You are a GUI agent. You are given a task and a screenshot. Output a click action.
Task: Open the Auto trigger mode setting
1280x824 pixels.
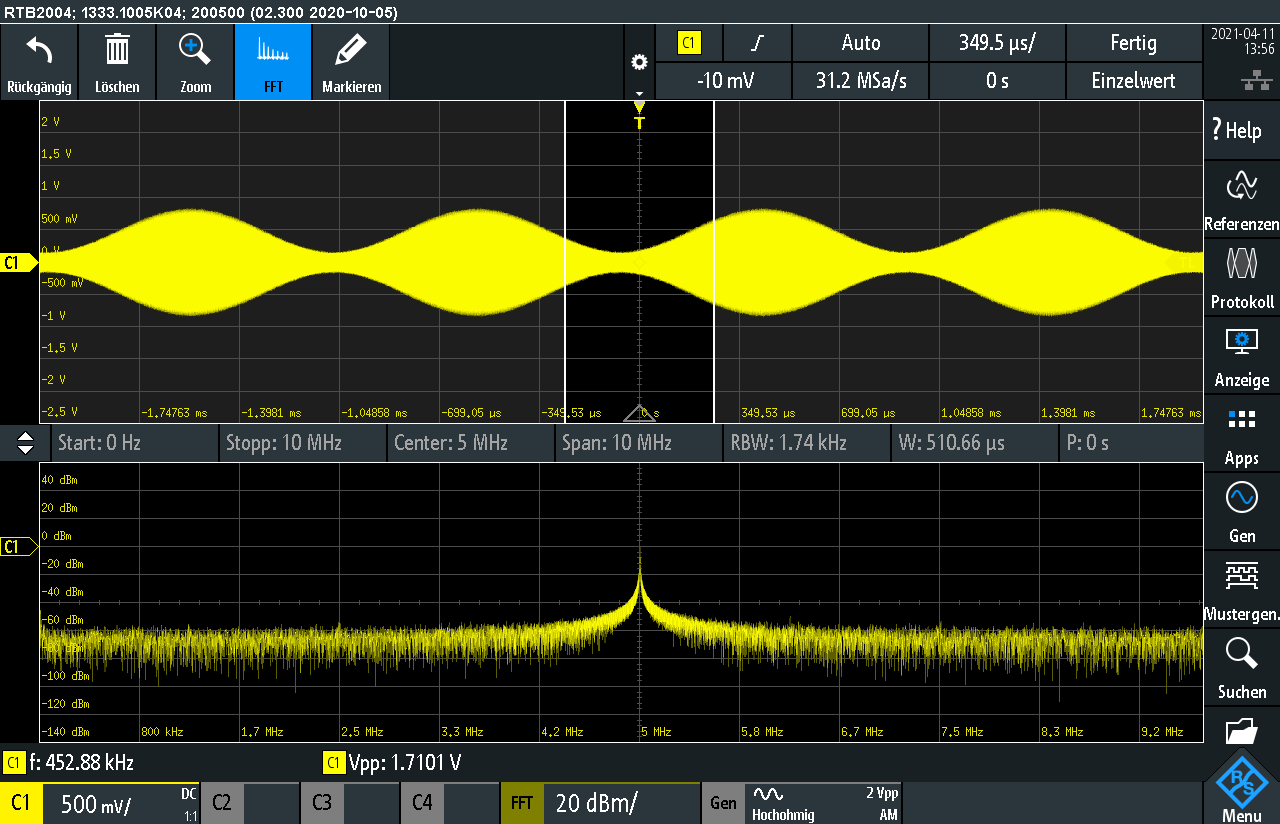860,43
